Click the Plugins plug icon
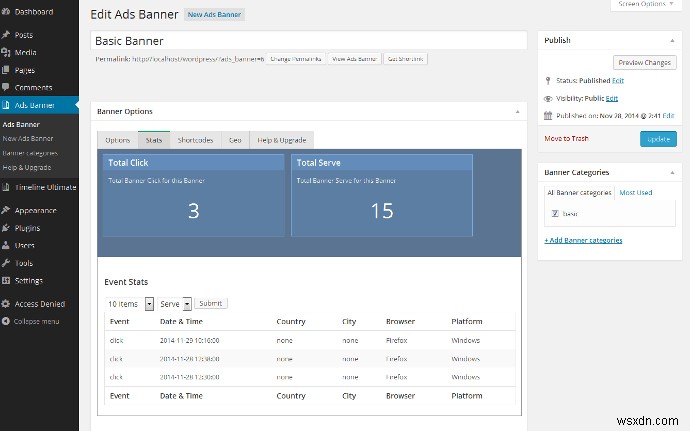690x431 pixels. (x=6, y=228)
